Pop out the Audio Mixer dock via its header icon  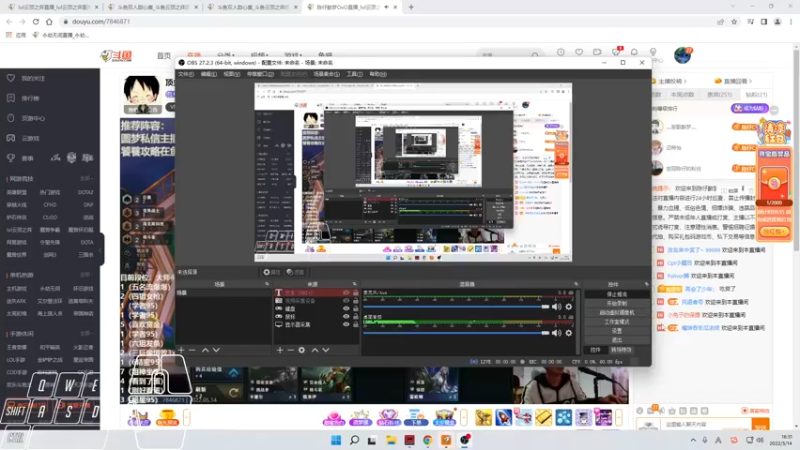tap(576, 284)
